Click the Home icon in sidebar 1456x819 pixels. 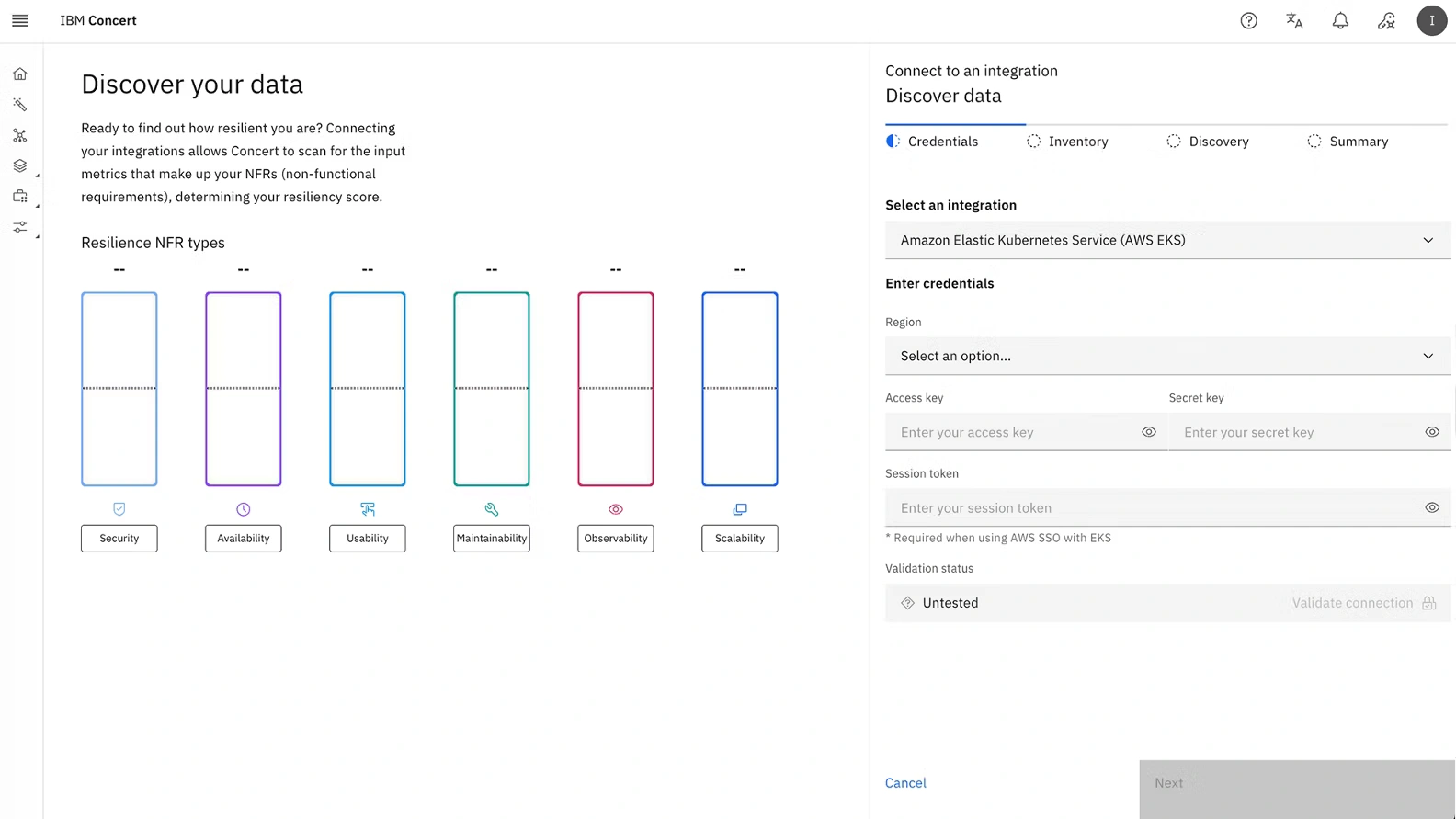coord(20,74)
